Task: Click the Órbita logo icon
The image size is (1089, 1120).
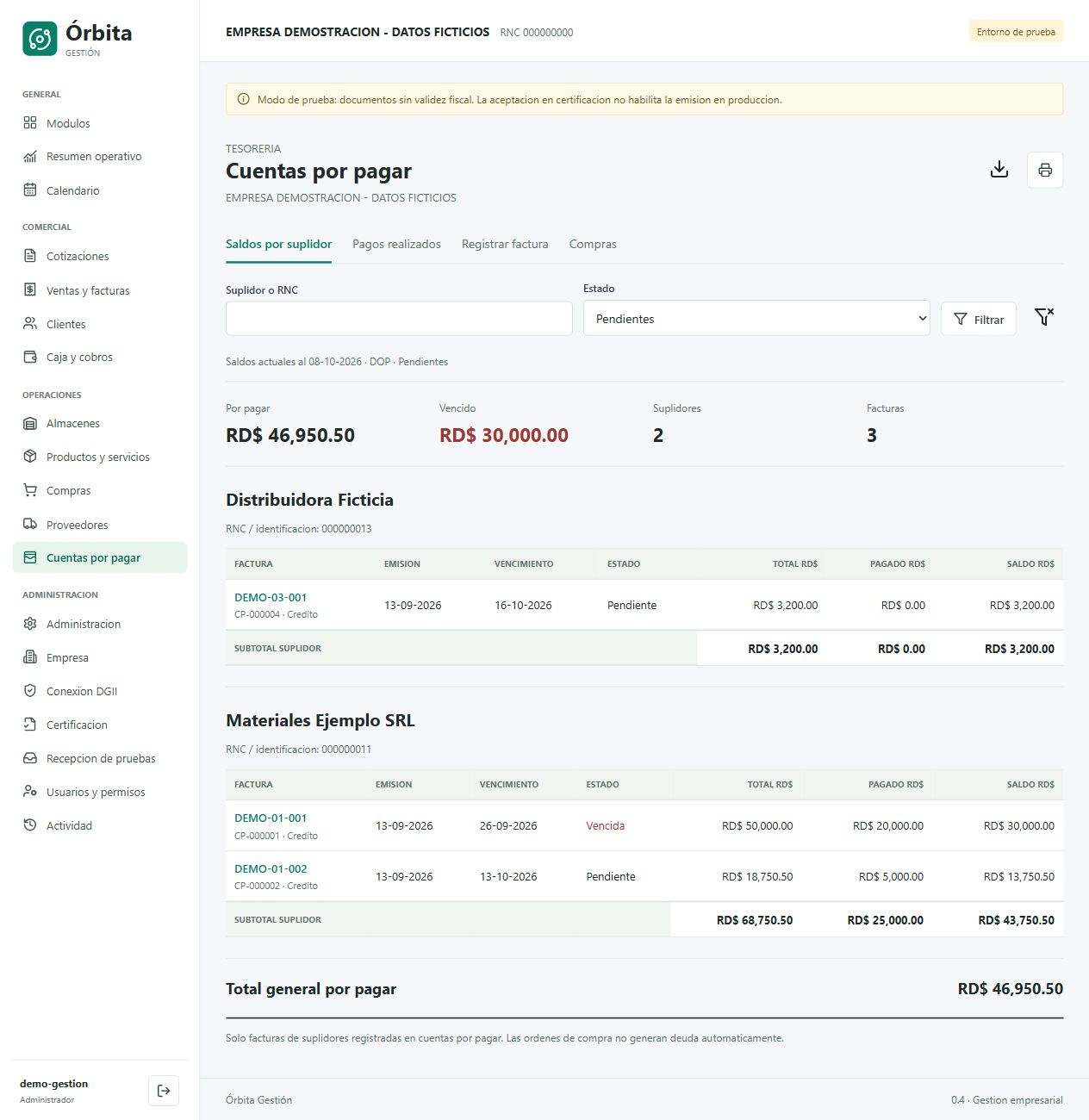Action: pyautogui.click(x=40, y=39)
